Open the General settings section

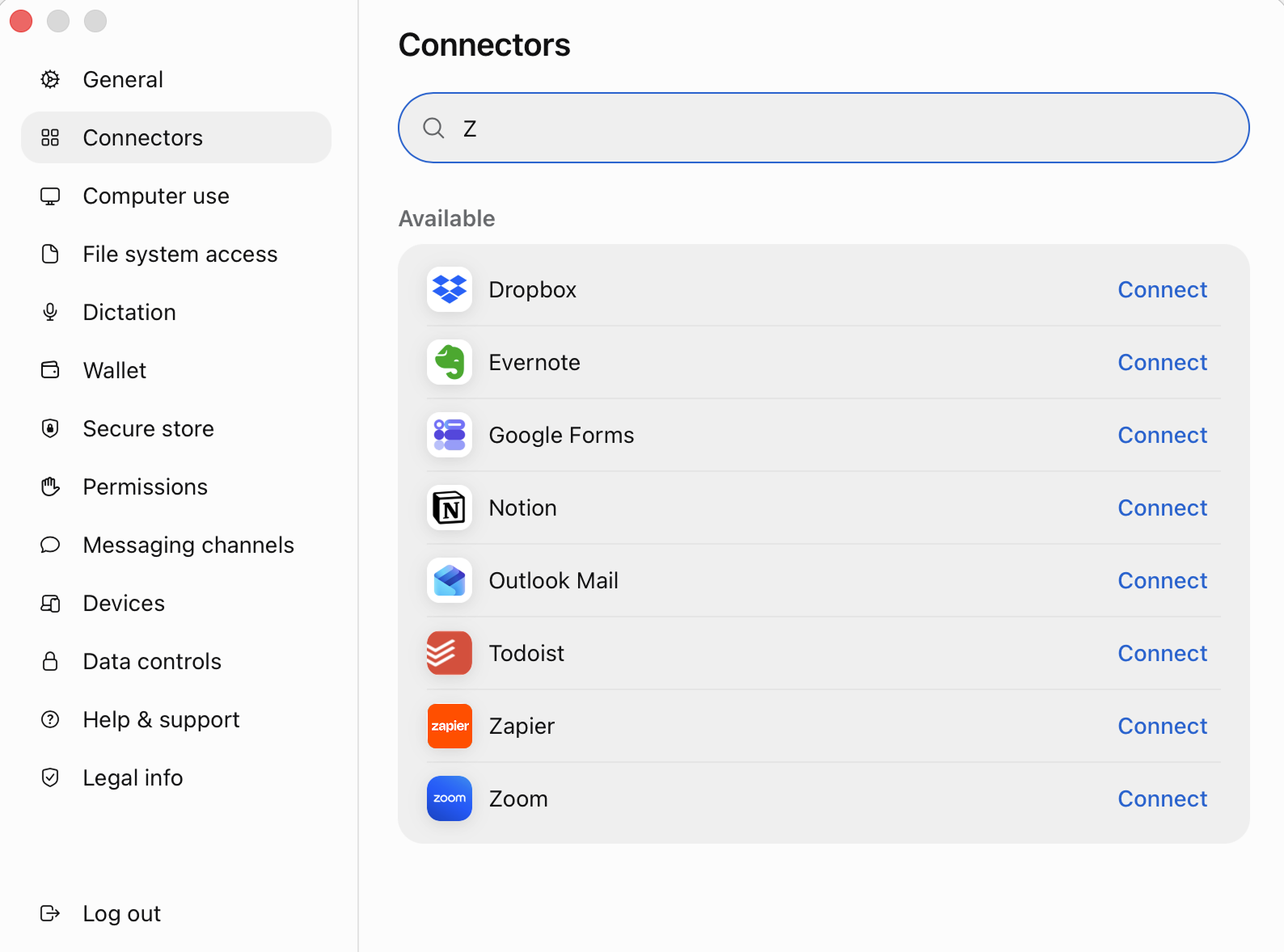[x=176, y=79]
